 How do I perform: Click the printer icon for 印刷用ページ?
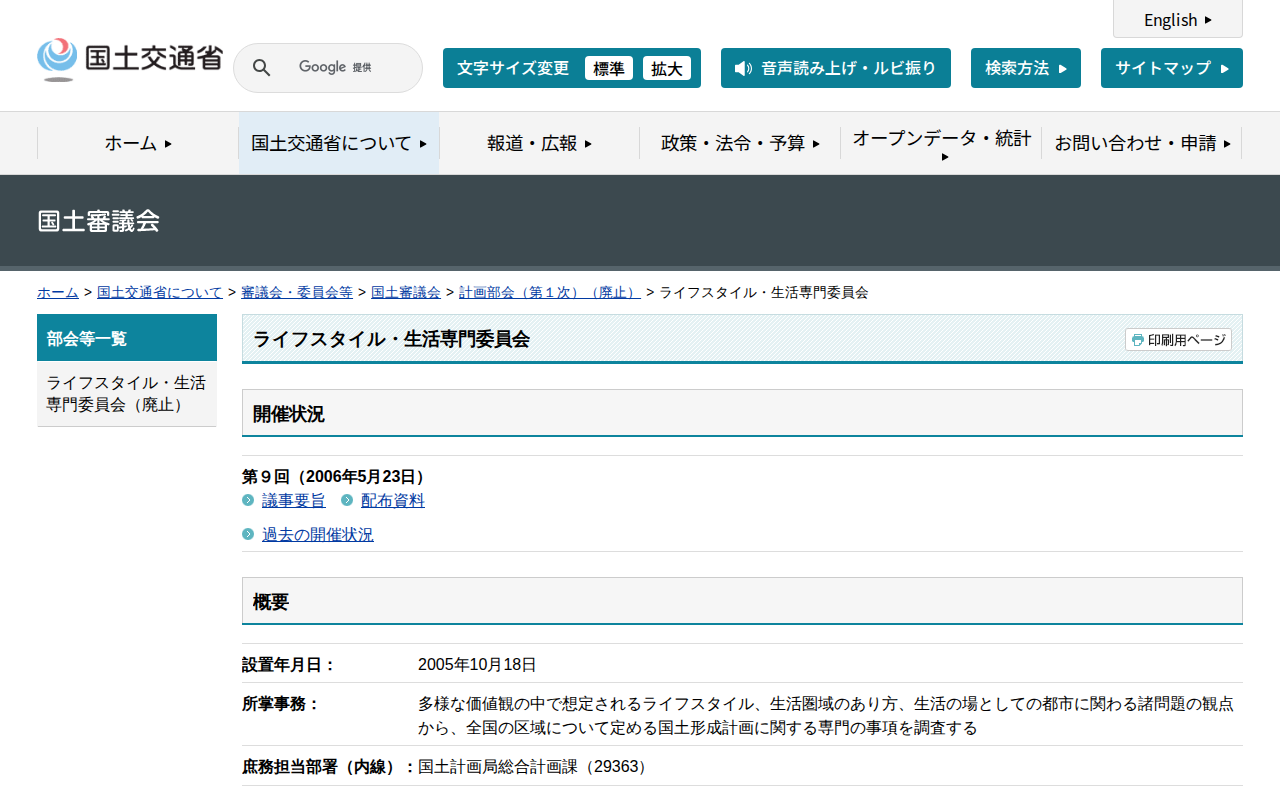1137,340
